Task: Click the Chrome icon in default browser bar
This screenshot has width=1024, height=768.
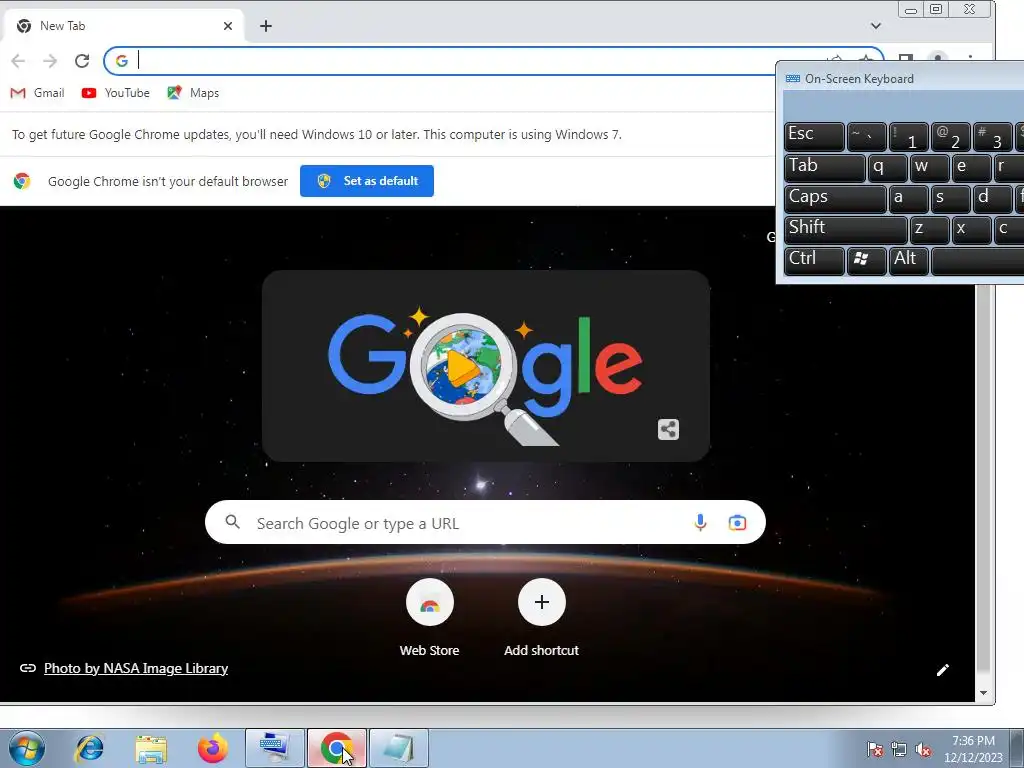Action: click(22, 181)
